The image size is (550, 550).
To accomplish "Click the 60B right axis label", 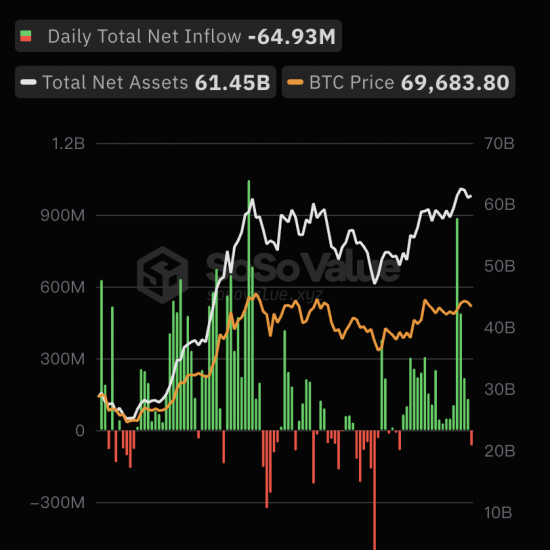I will point(499,204).
